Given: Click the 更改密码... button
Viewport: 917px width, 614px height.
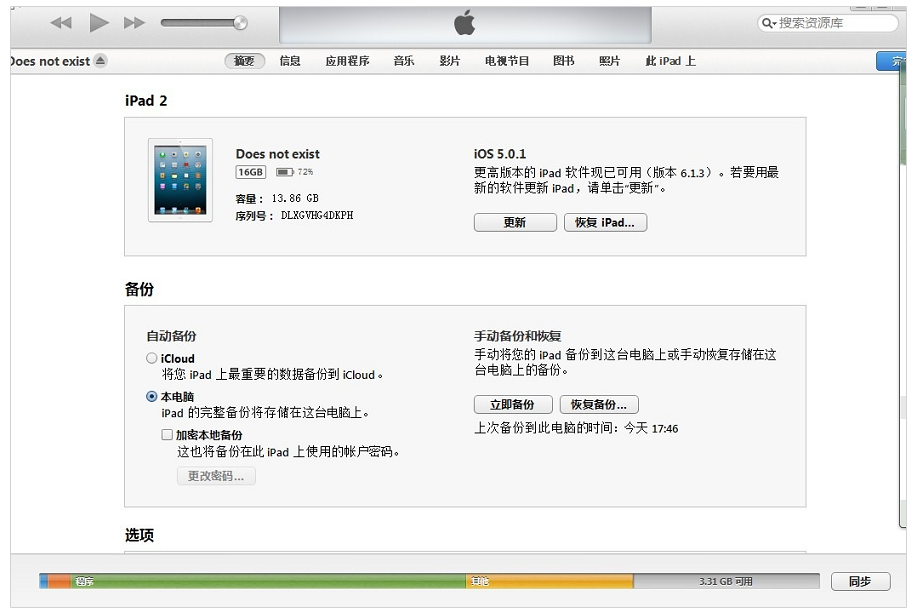Looking at the screenshot, I should [216, 476].
